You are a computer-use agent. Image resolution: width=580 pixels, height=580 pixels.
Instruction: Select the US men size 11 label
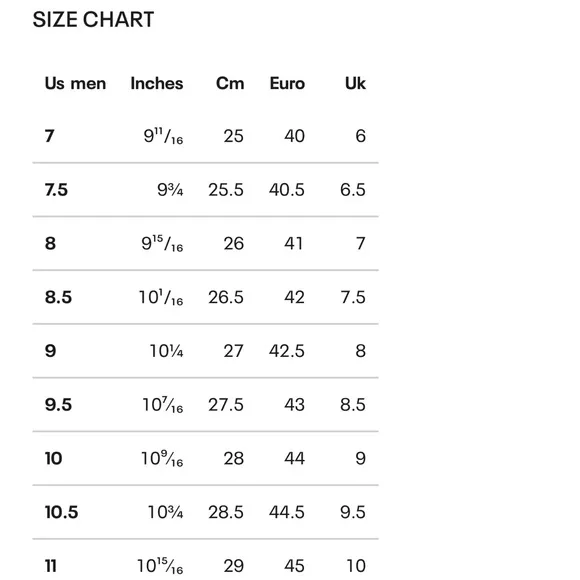[x=51, y=566]
